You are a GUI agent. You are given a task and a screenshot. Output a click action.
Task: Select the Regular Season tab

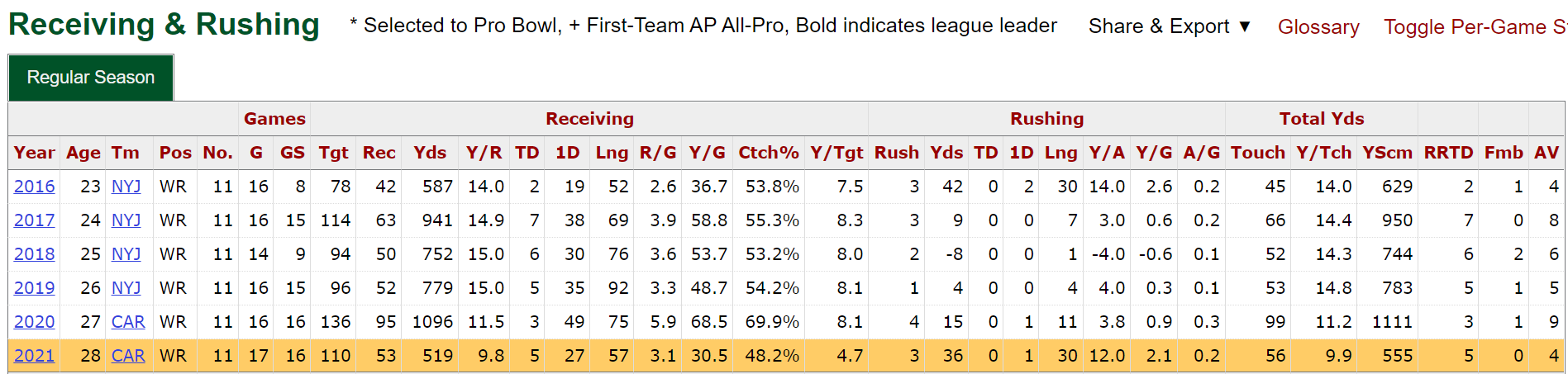(91, 78)
